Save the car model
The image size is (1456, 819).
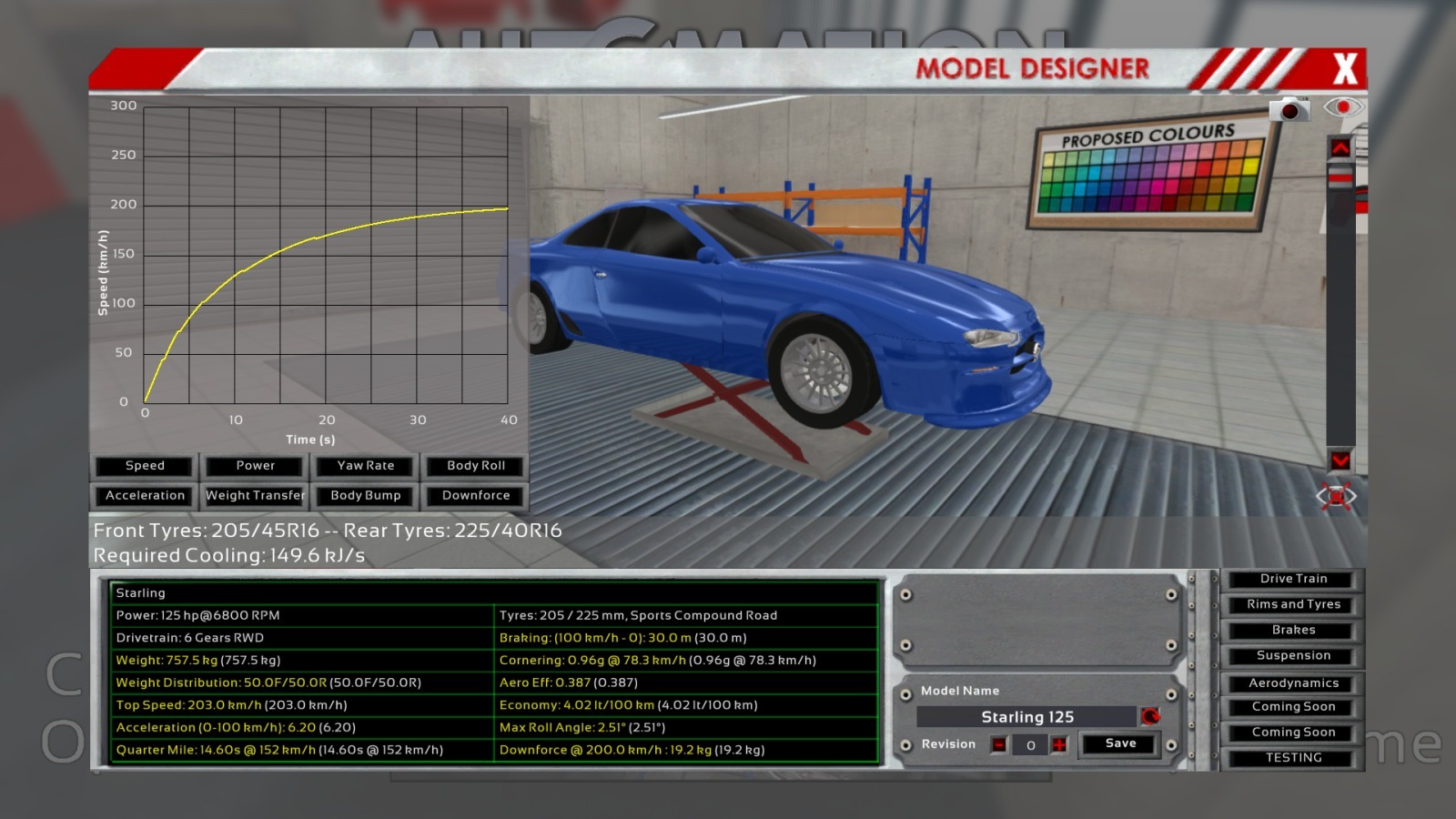(1120, 743)
